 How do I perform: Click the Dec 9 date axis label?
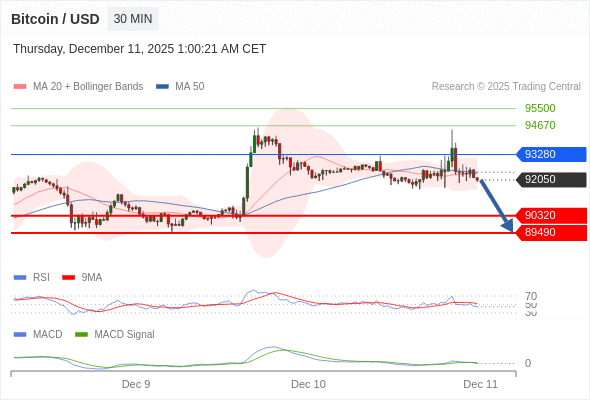coord(136,384)
